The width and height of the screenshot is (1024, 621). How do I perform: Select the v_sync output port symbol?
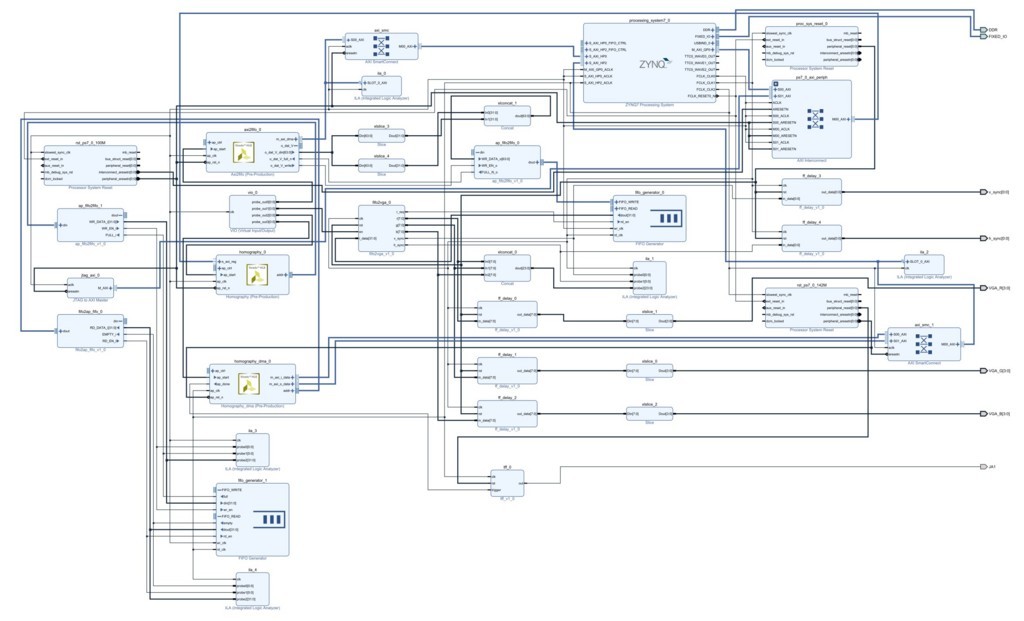click(984, 192)
